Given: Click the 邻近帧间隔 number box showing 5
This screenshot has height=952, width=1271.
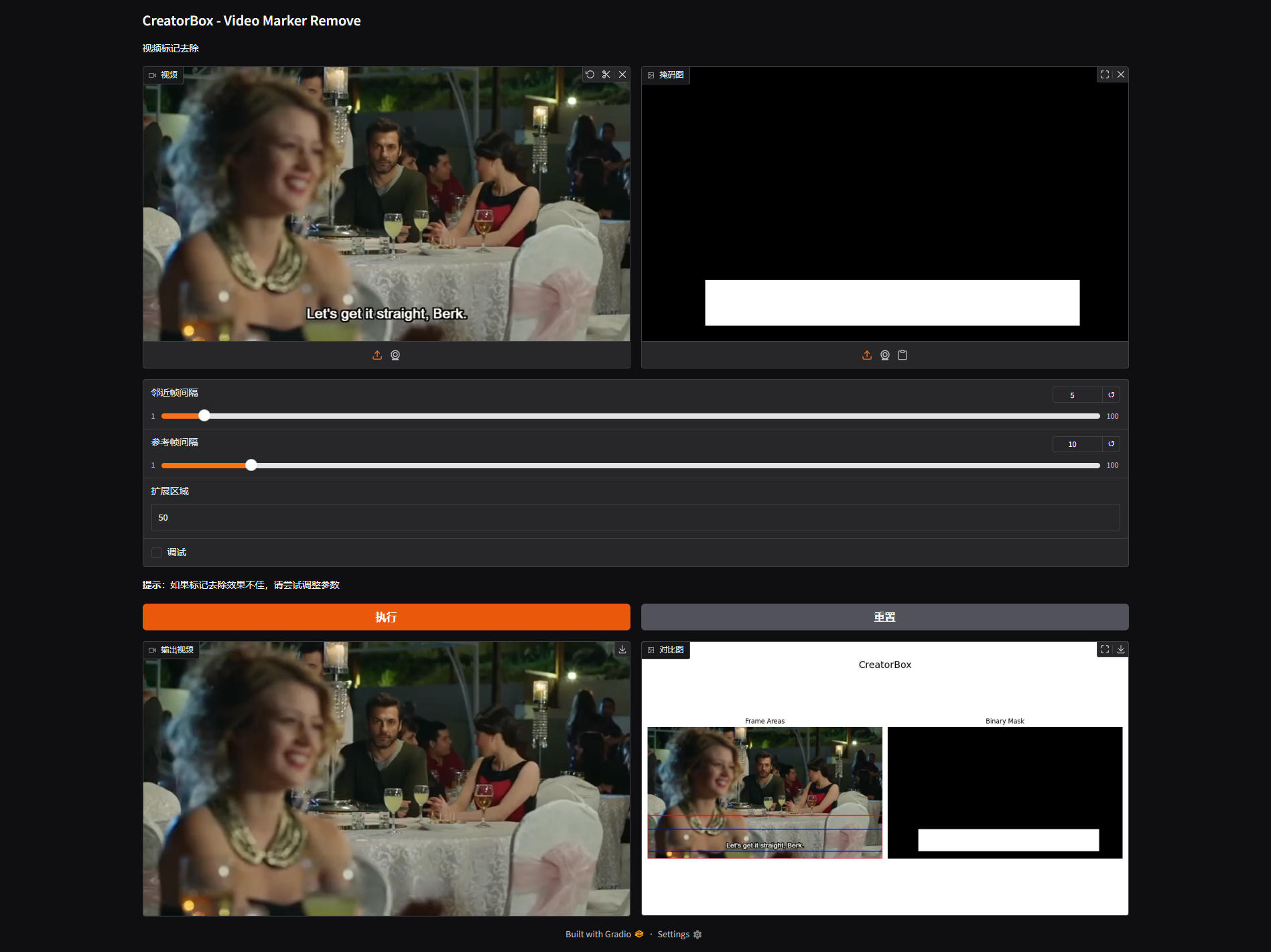Looking at the screenshot, I should (1077, 395).
